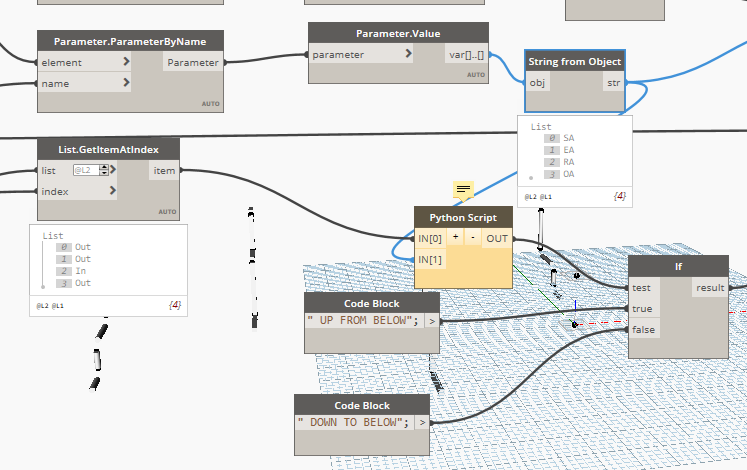Select the Python Script node header
The image size is (747, 470).
(x=463, y=218)
